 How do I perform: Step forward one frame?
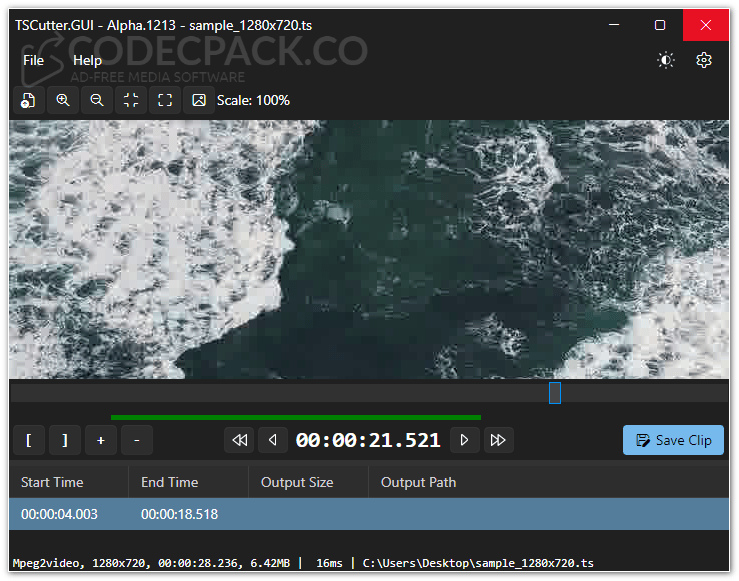[x=464, y=440]
